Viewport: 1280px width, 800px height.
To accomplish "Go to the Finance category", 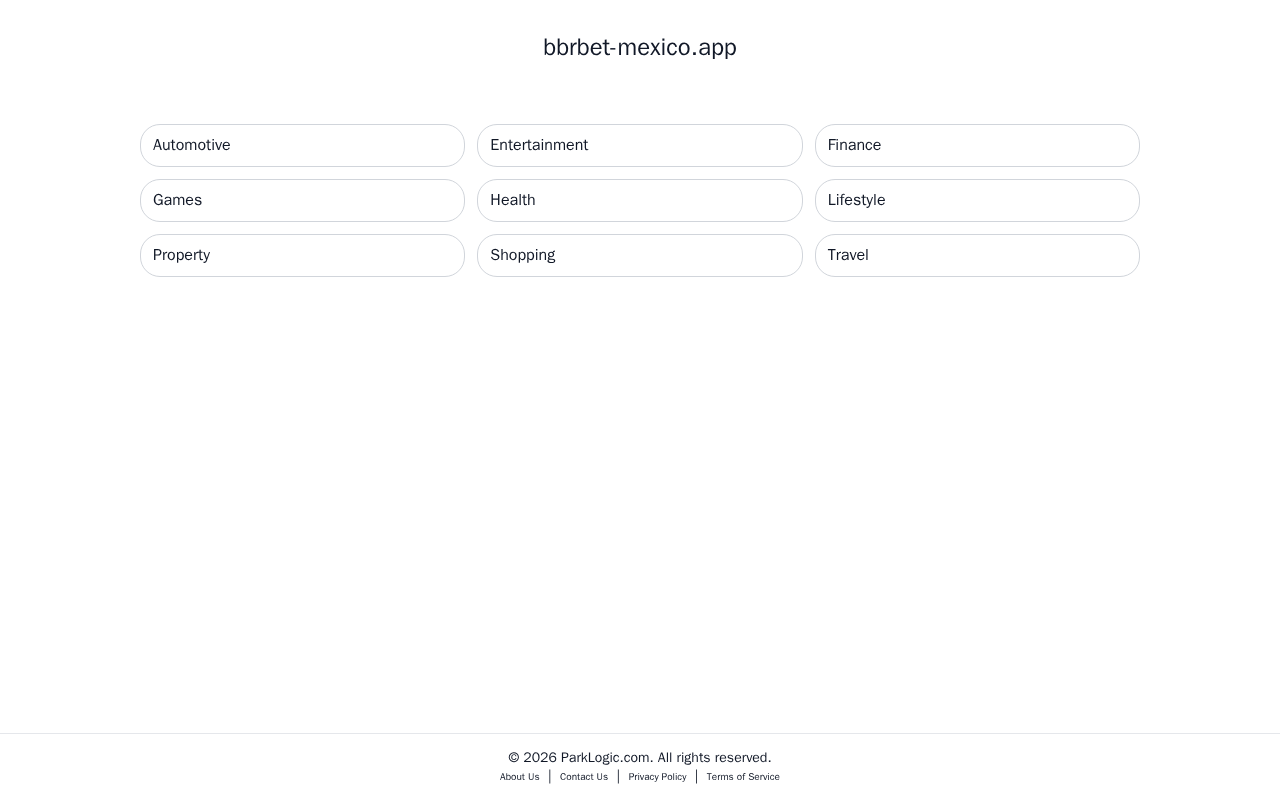I will tap(976, 145).
